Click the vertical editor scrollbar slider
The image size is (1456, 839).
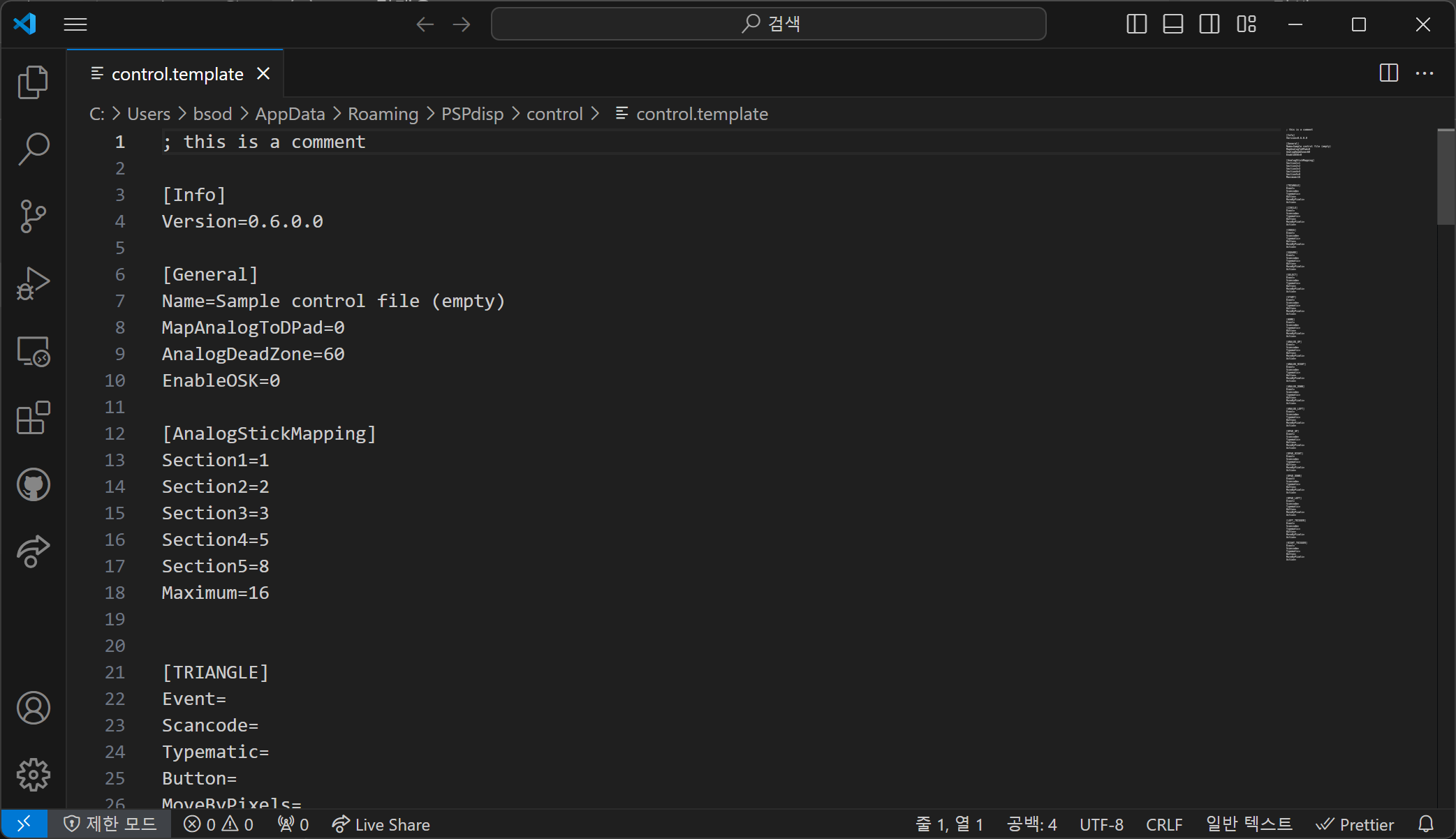[1446, 177]
